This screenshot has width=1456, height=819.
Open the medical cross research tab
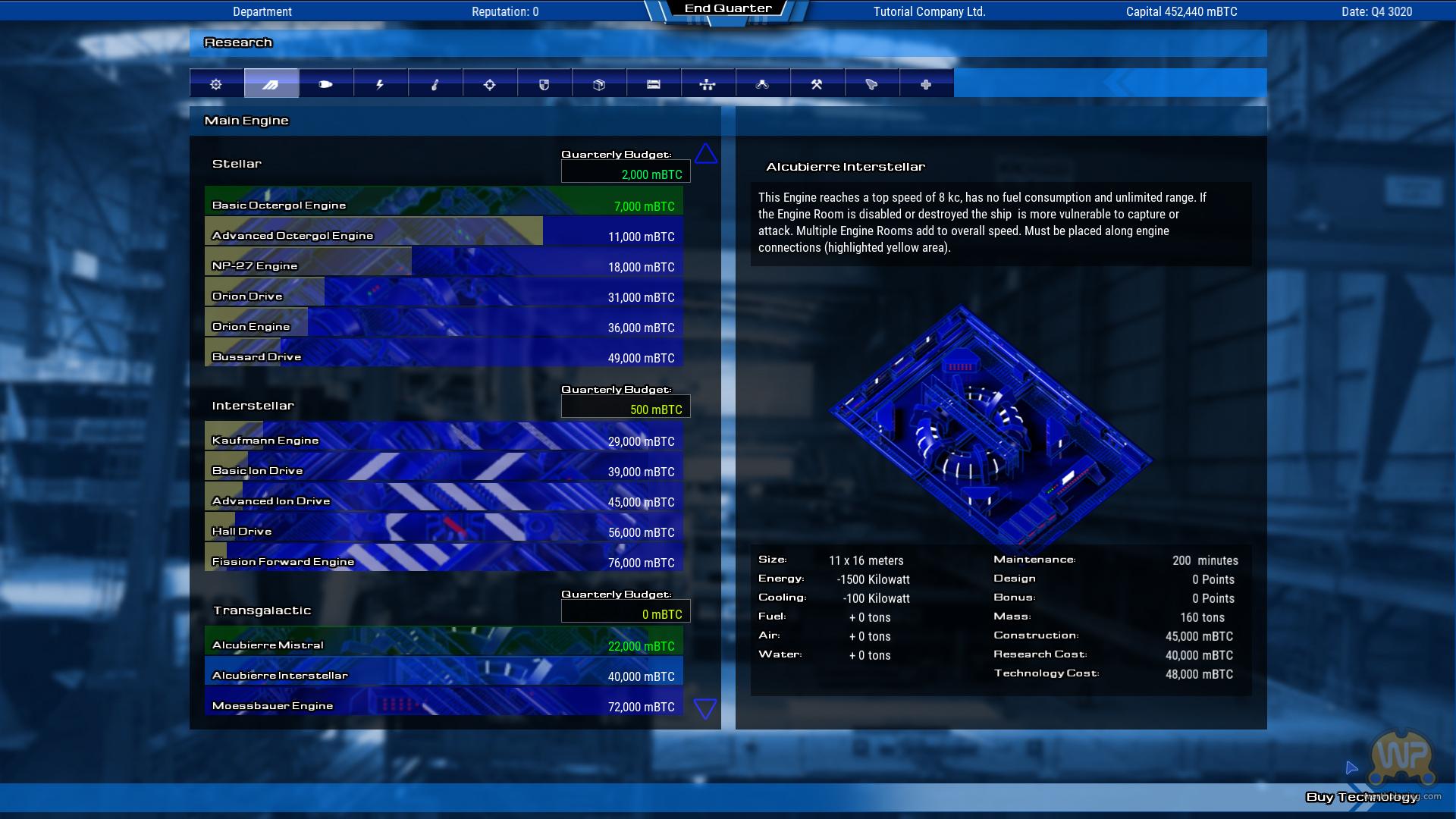click(926, 84)
